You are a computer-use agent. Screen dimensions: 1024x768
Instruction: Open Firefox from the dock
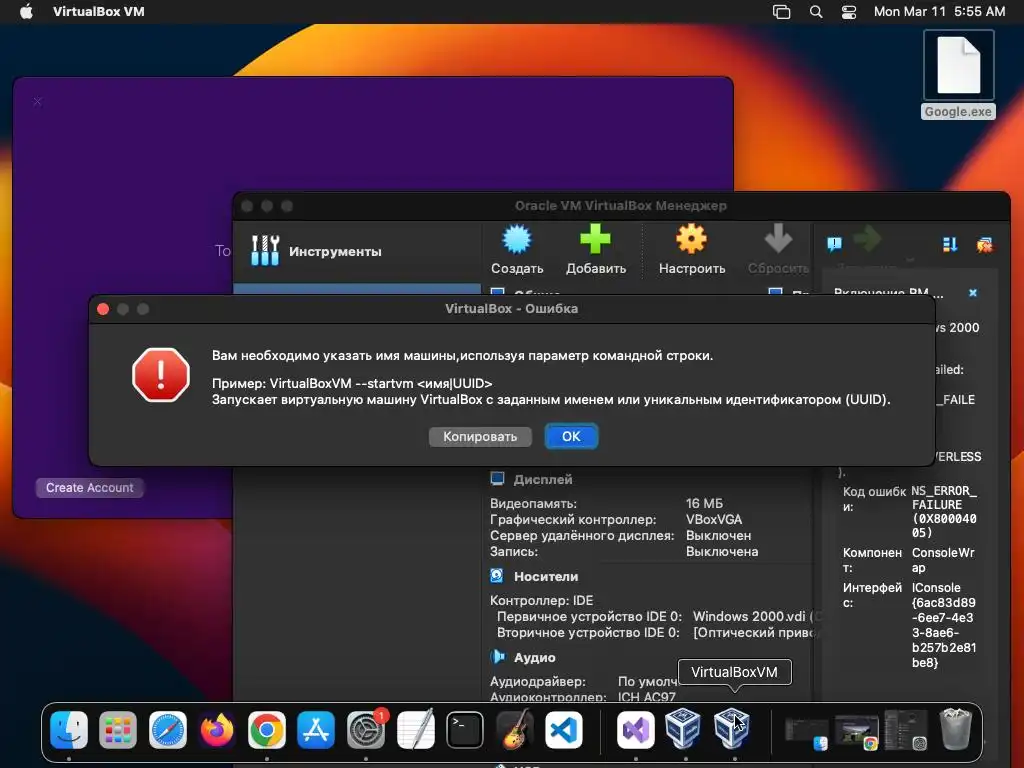click(x=217, y=729)
